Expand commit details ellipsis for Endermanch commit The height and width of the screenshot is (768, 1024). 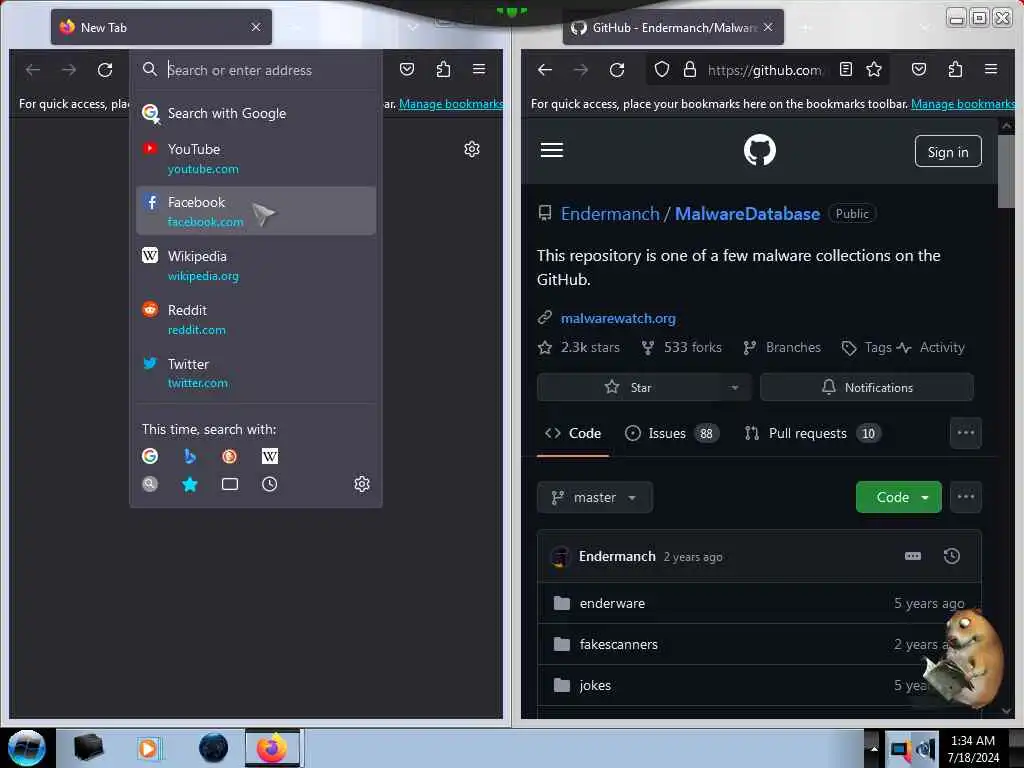(x=912, y=556)
